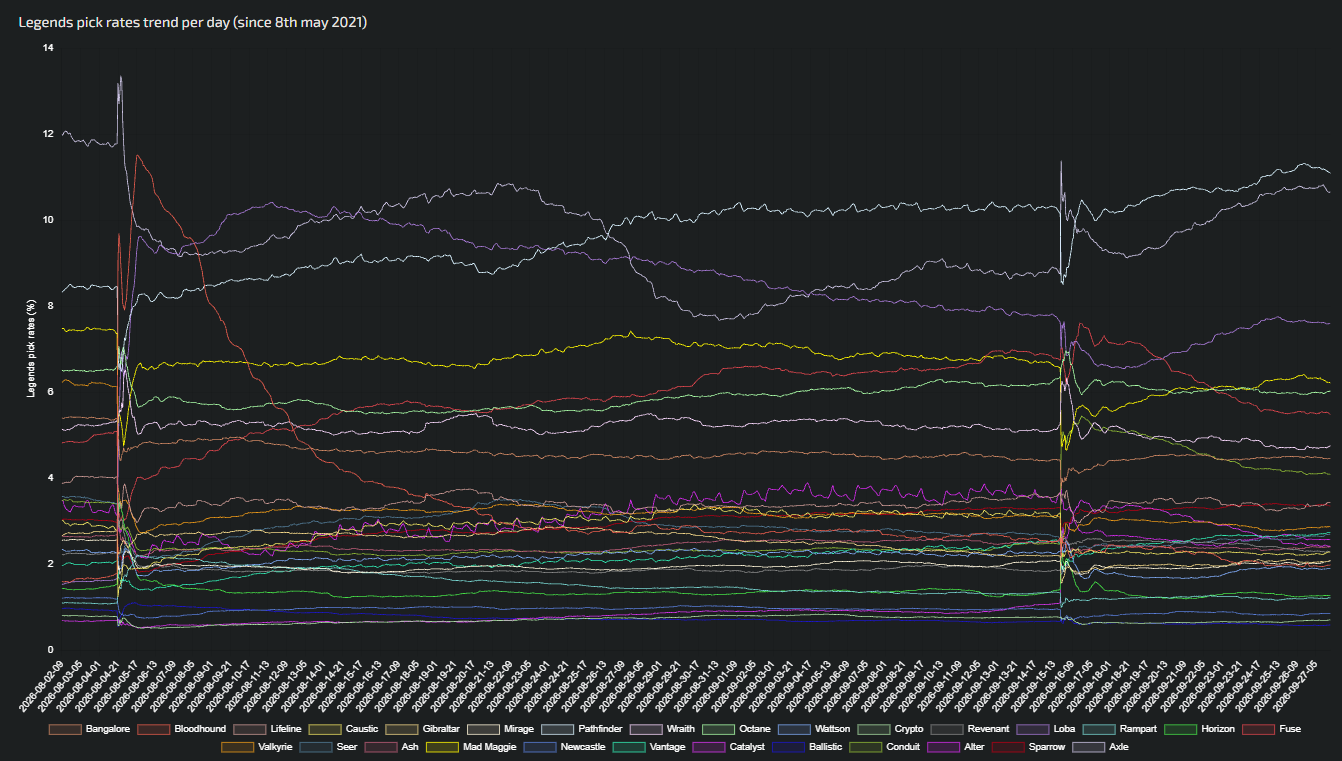Viewport: 1342px width, 761px height.
Task: Toggle Revenant series visibility
Action: (969, 729)
